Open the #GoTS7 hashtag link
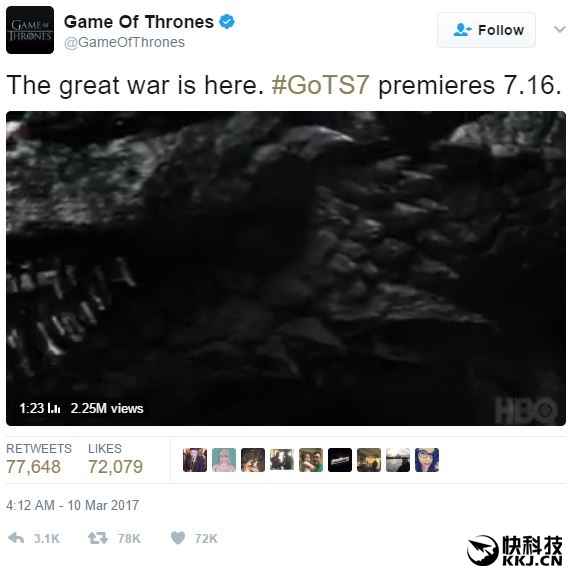This screenshot has width=572, height=576. point(320,85)
